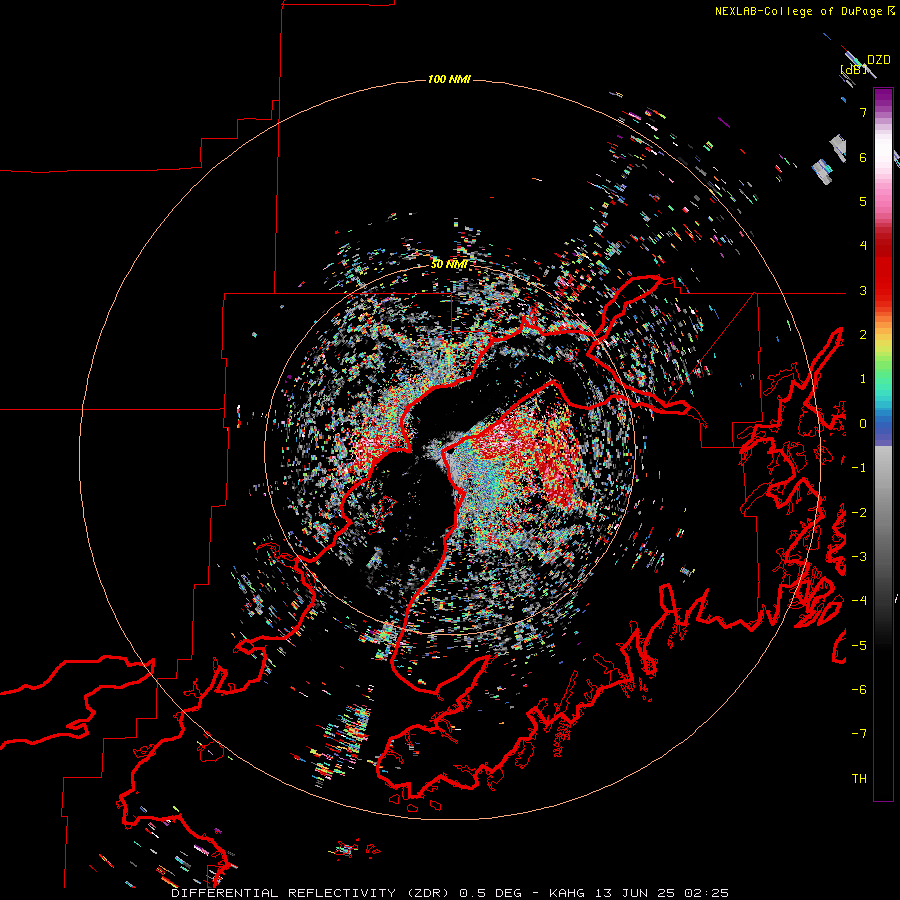900x900 pixels.
Task: Click the 50 NMI range ring label
Action: pyautogui.click(x=449, y=264)
